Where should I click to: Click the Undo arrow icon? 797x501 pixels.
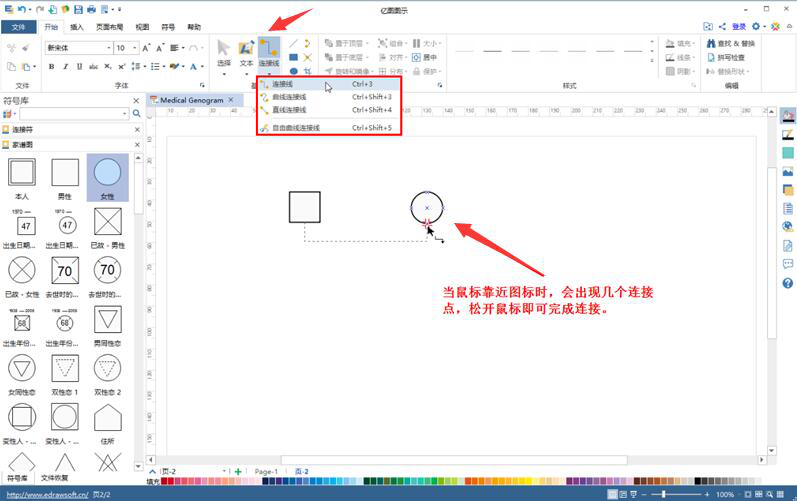click(21, 9)
